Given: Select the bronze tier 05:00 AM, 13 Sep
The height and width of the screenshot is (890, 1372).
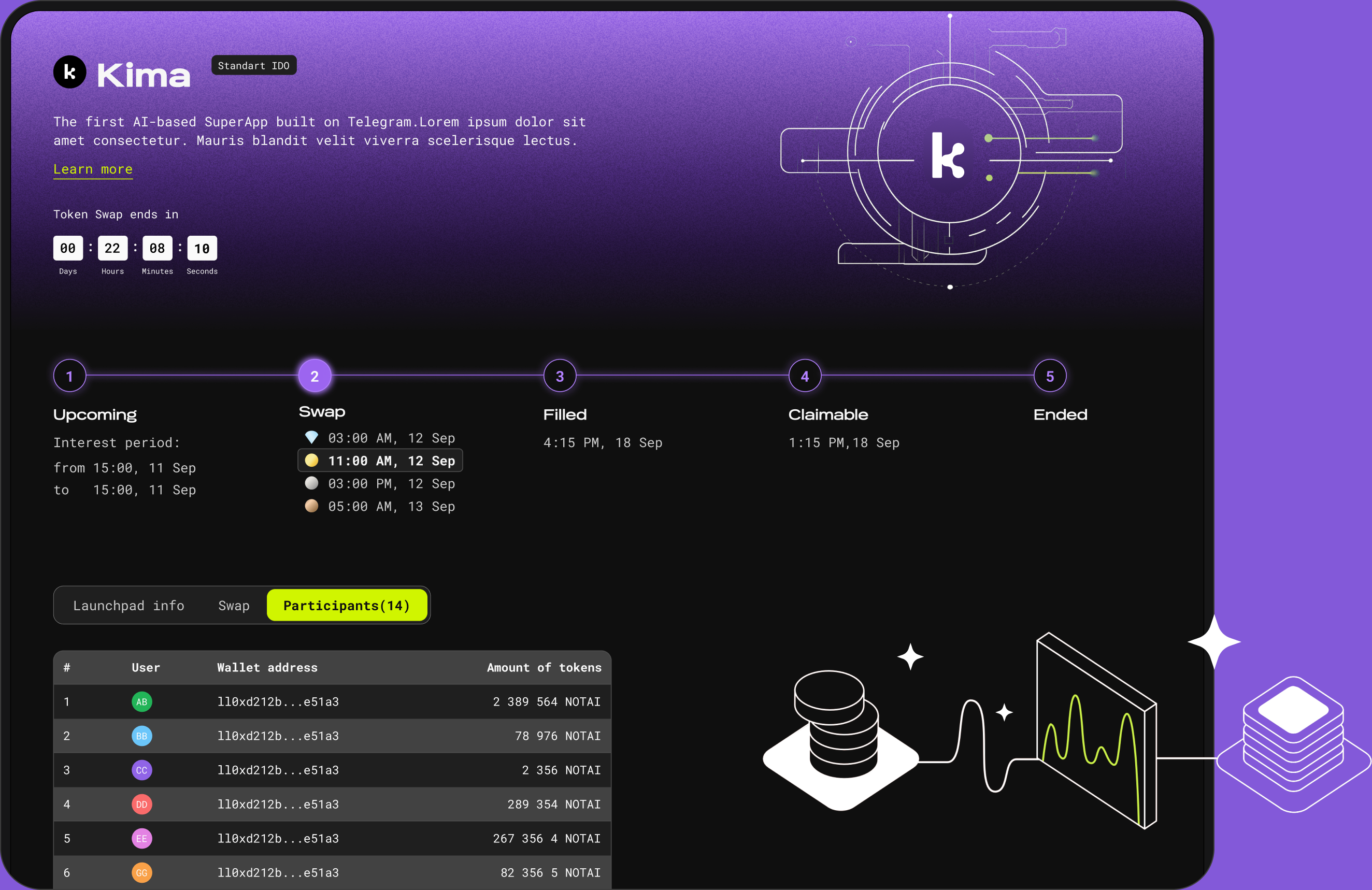Looking at the screenshot, I should 380,506.
